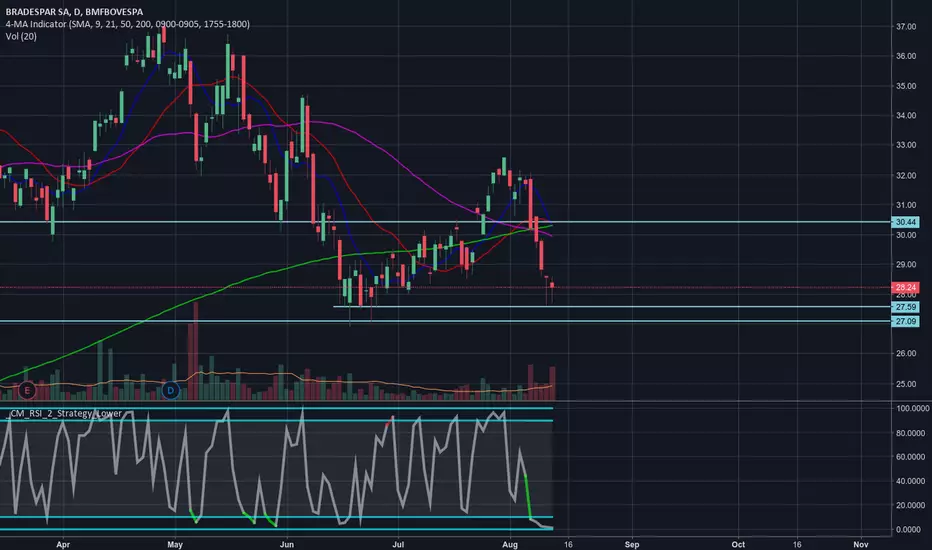Click the 34.00 price axis label

tap(906, 115)
